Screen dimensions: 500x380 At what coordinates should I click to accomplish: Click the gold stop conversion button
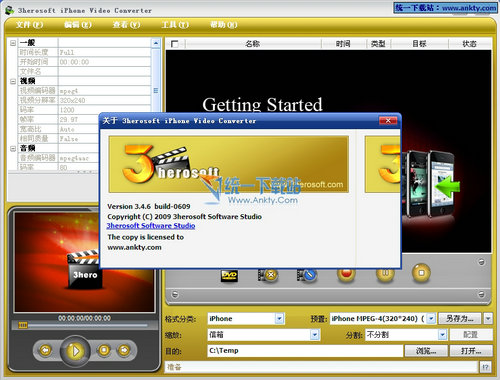[421, 273]
